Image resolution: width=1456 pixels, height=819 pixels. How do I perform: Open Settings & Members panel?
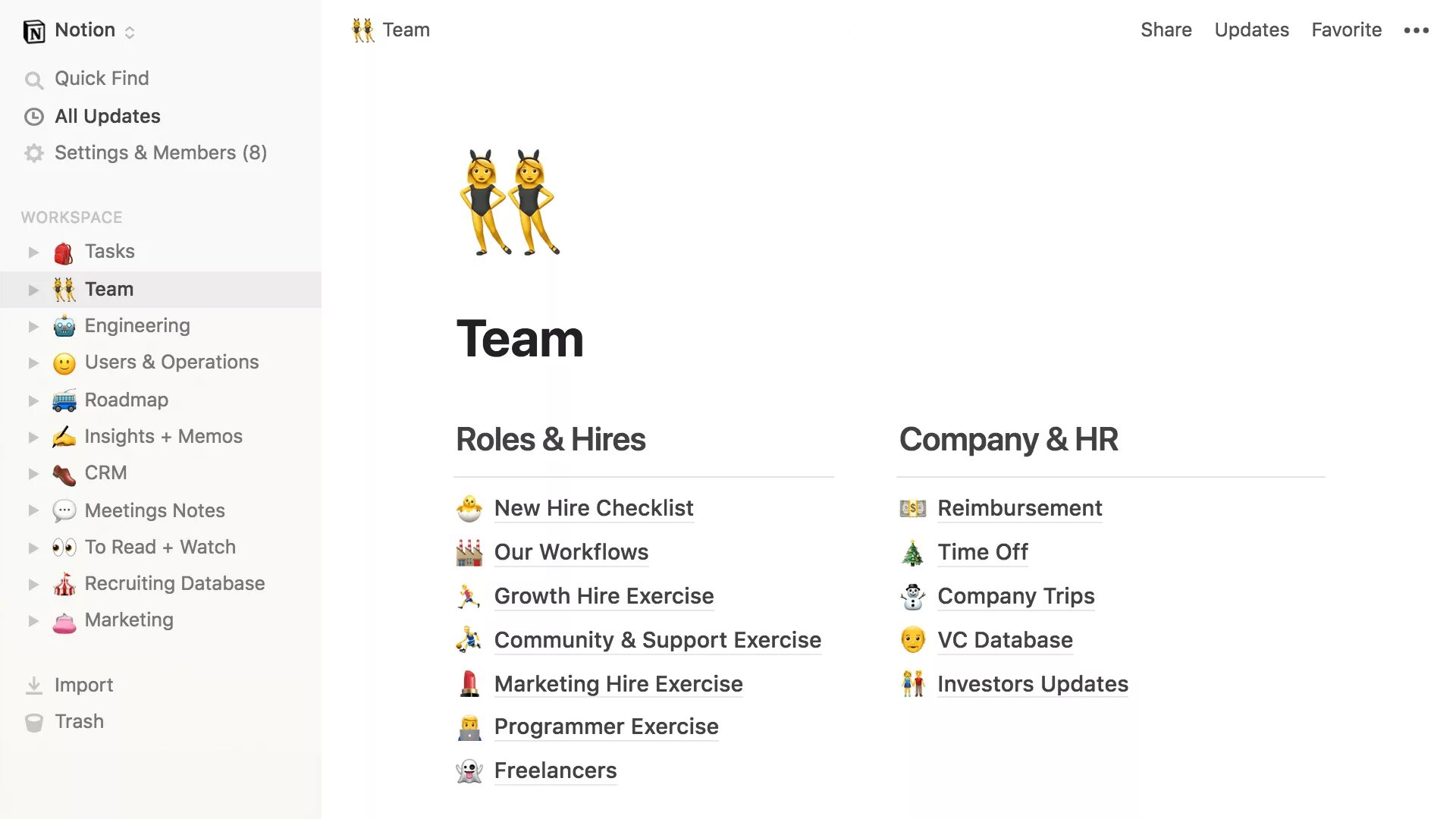(x=161, y=152)
